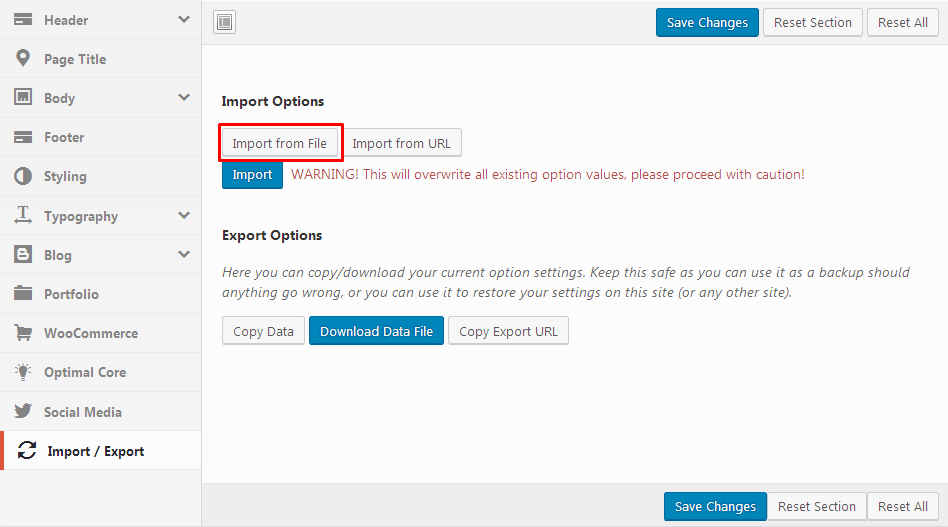Image resolution: width=948 pixels, height=527 pixels.
Task: Click the Header section icon in sidebar
Action: (x=23, y=20)
